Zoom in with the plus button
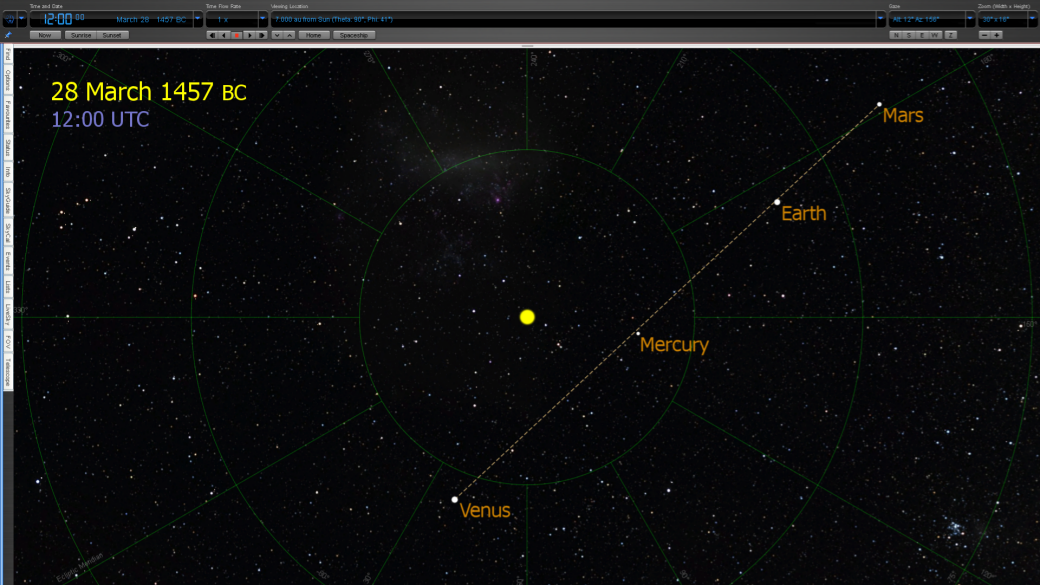The height and width of the screenshot is (585, 1040). pyautogui.click(x=997, y=35)
